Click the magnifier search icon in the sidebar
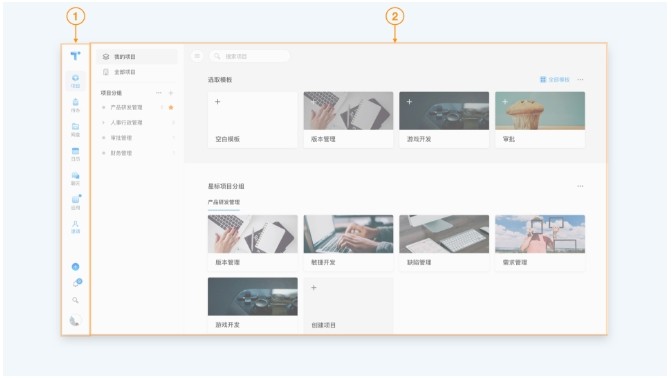The height and width of the screenshot is (378, 672). pos(75,300)
